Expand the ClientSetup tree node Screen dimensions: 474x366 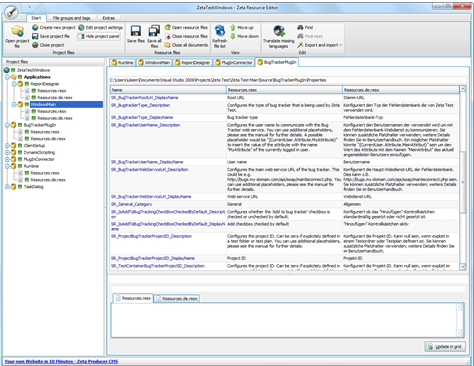click(7, 146)
